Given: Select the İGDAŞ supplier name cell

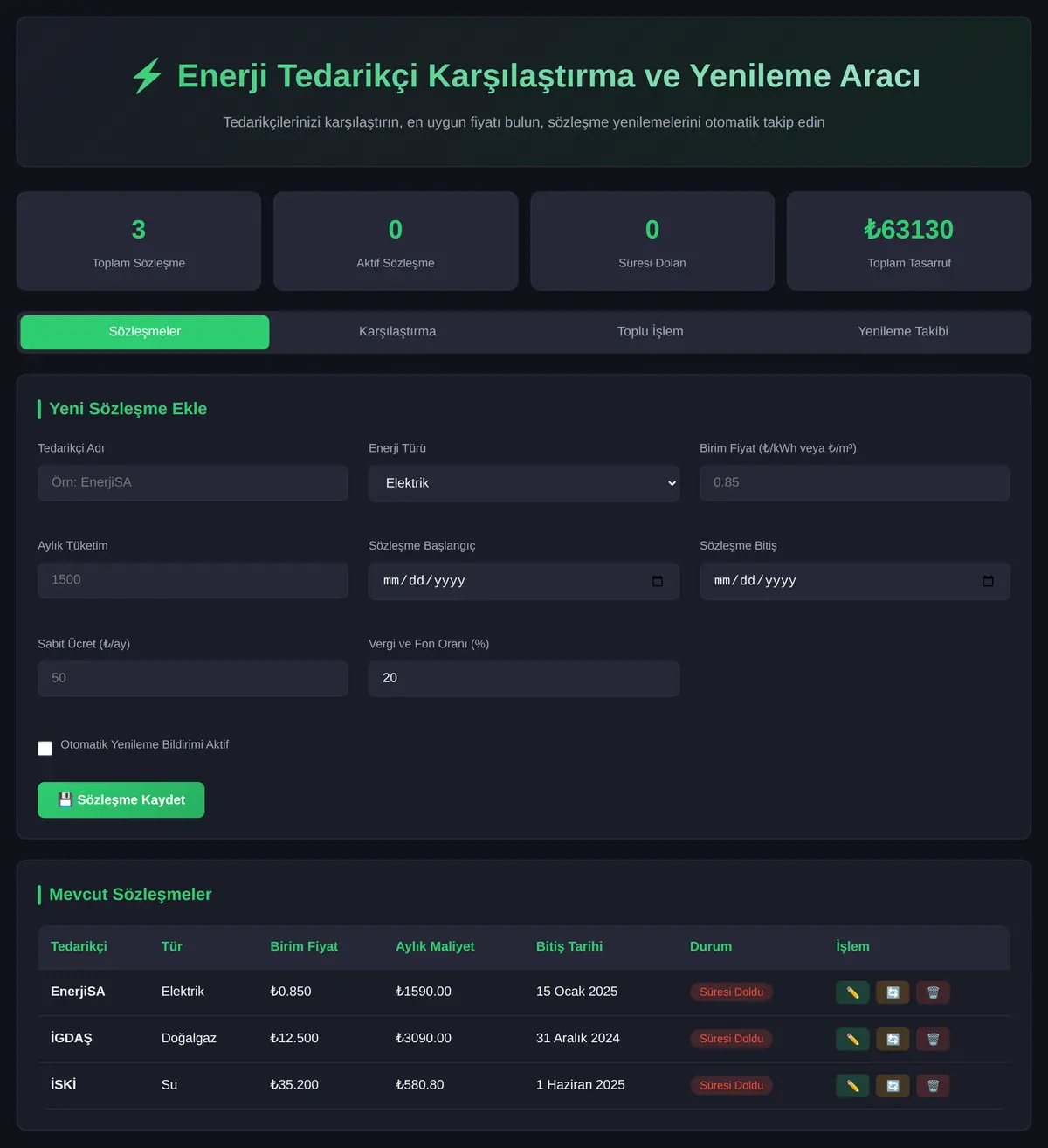Looking at the screenshot, I should (x=72, y=1038).
